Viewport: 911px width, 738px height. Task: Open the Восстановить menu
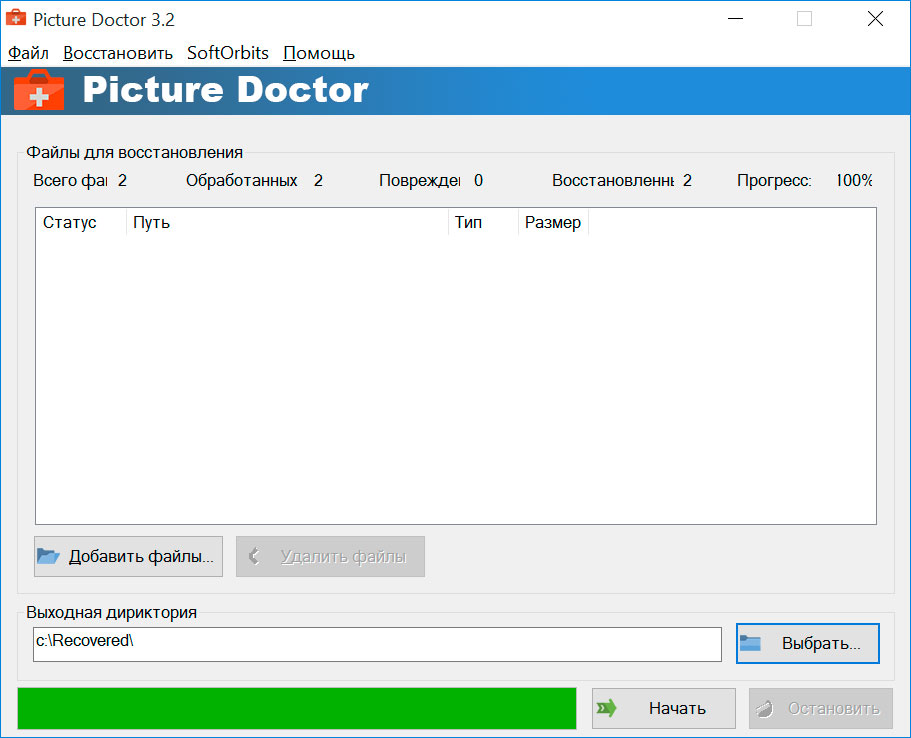coord(118,53)
